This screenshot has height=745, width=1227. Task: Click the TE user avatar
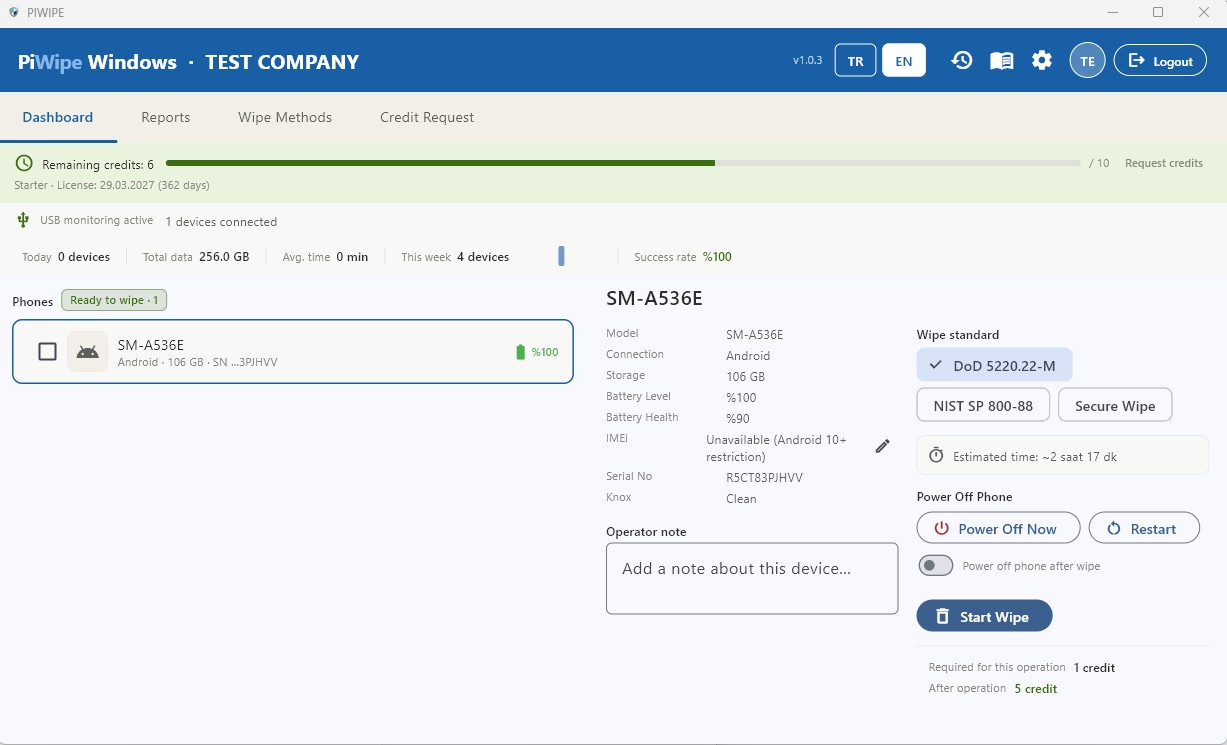(x=1087, y=61)
